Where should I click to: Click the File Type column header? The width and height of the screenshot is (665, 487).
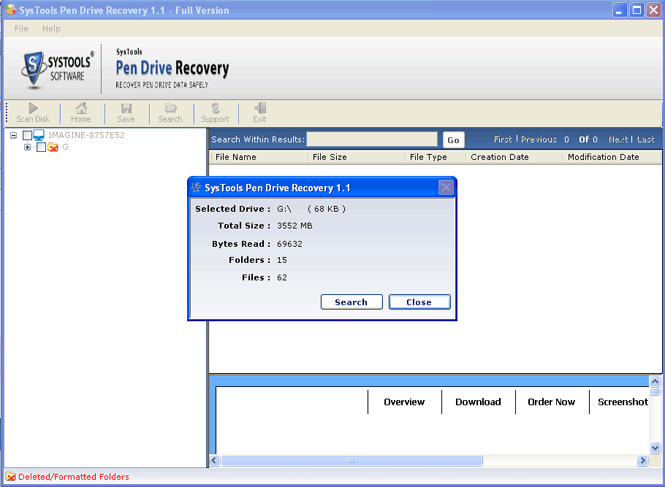(x=435, y=157)
